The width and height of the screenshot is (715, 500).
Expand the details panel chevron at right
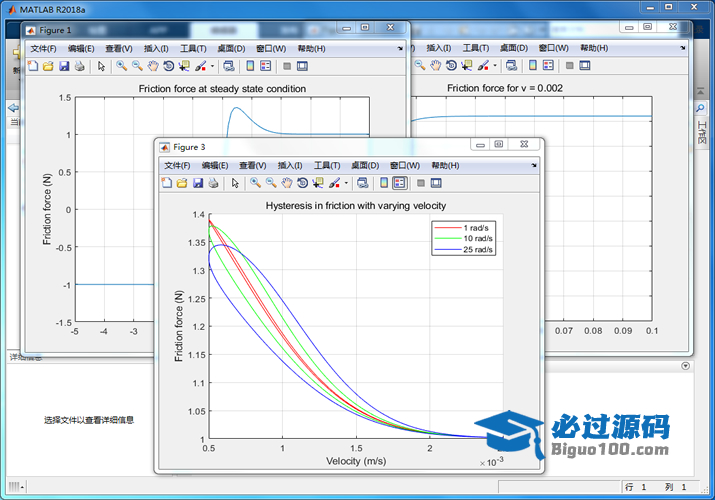point(685,366)
